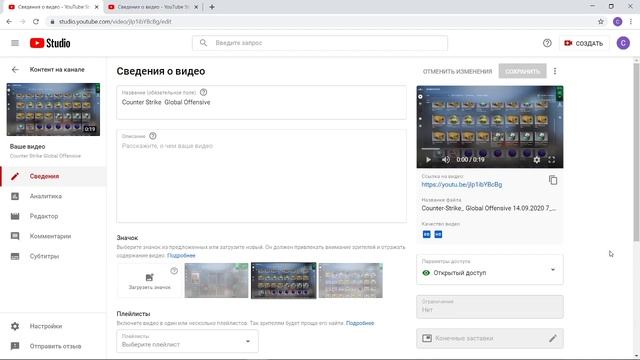Screen dimensions: 640x360
Task: Click the page vertical scrollbar
Action: 636,151
